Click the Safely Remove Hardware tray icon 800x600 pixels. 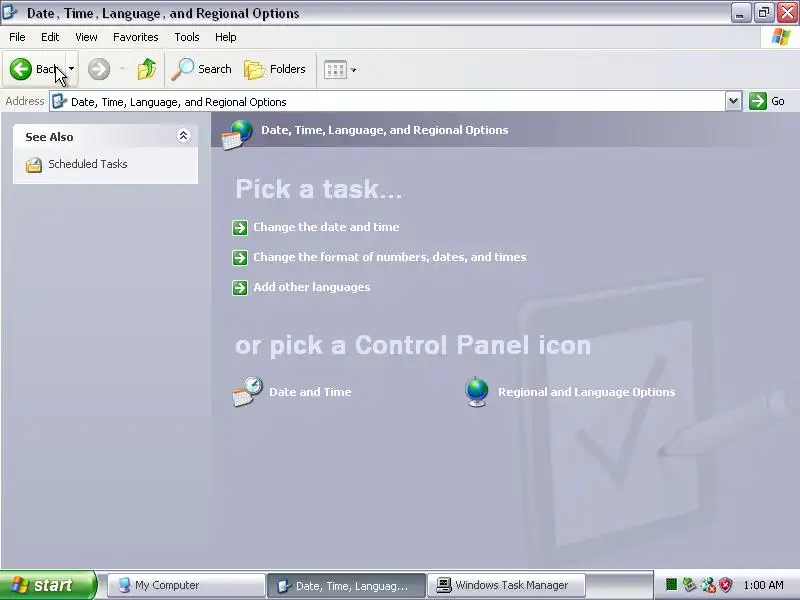coord(689,585)
